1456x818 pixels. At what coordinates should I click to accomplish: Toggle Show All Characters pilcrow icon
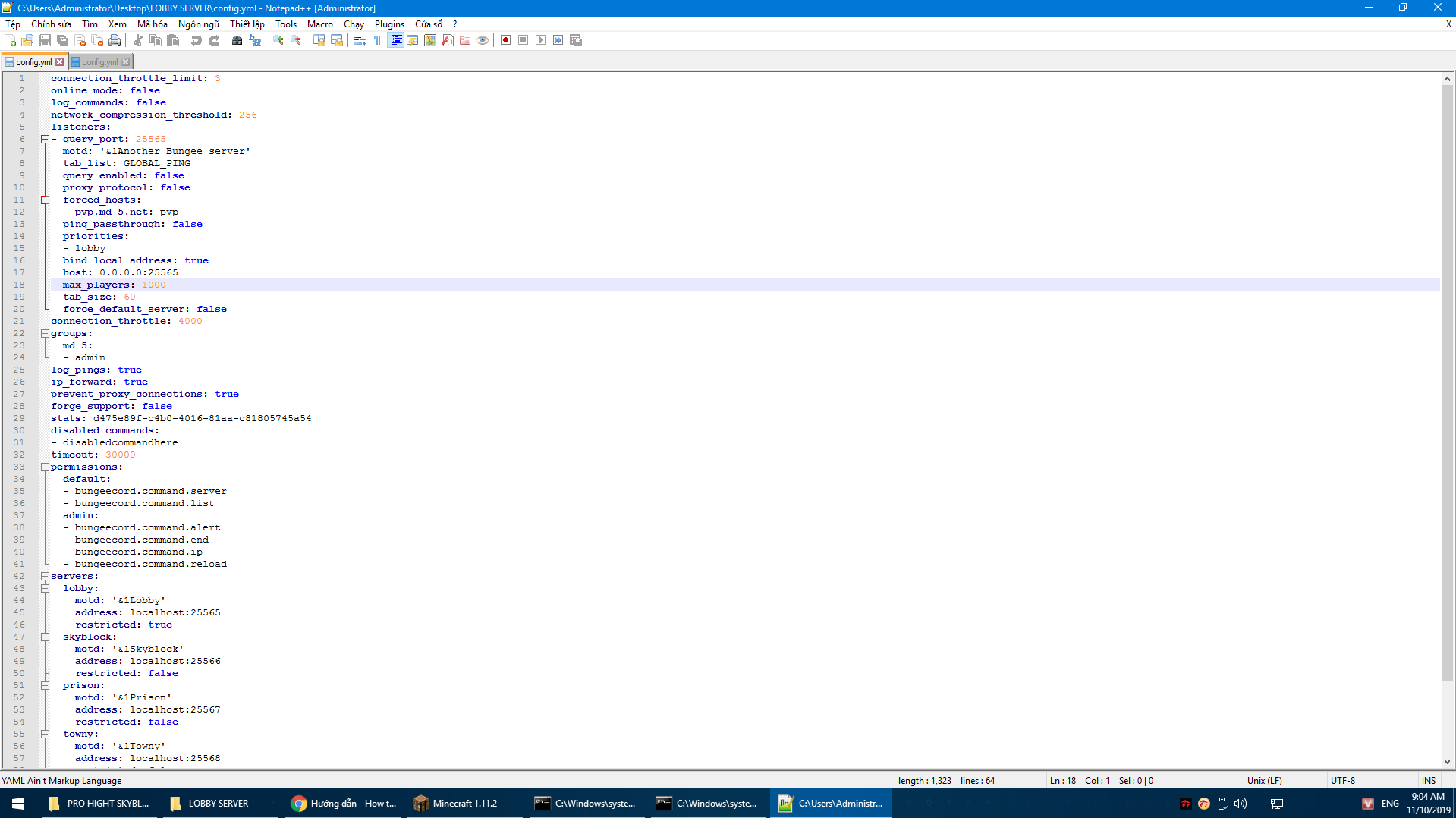coord(378,40)
